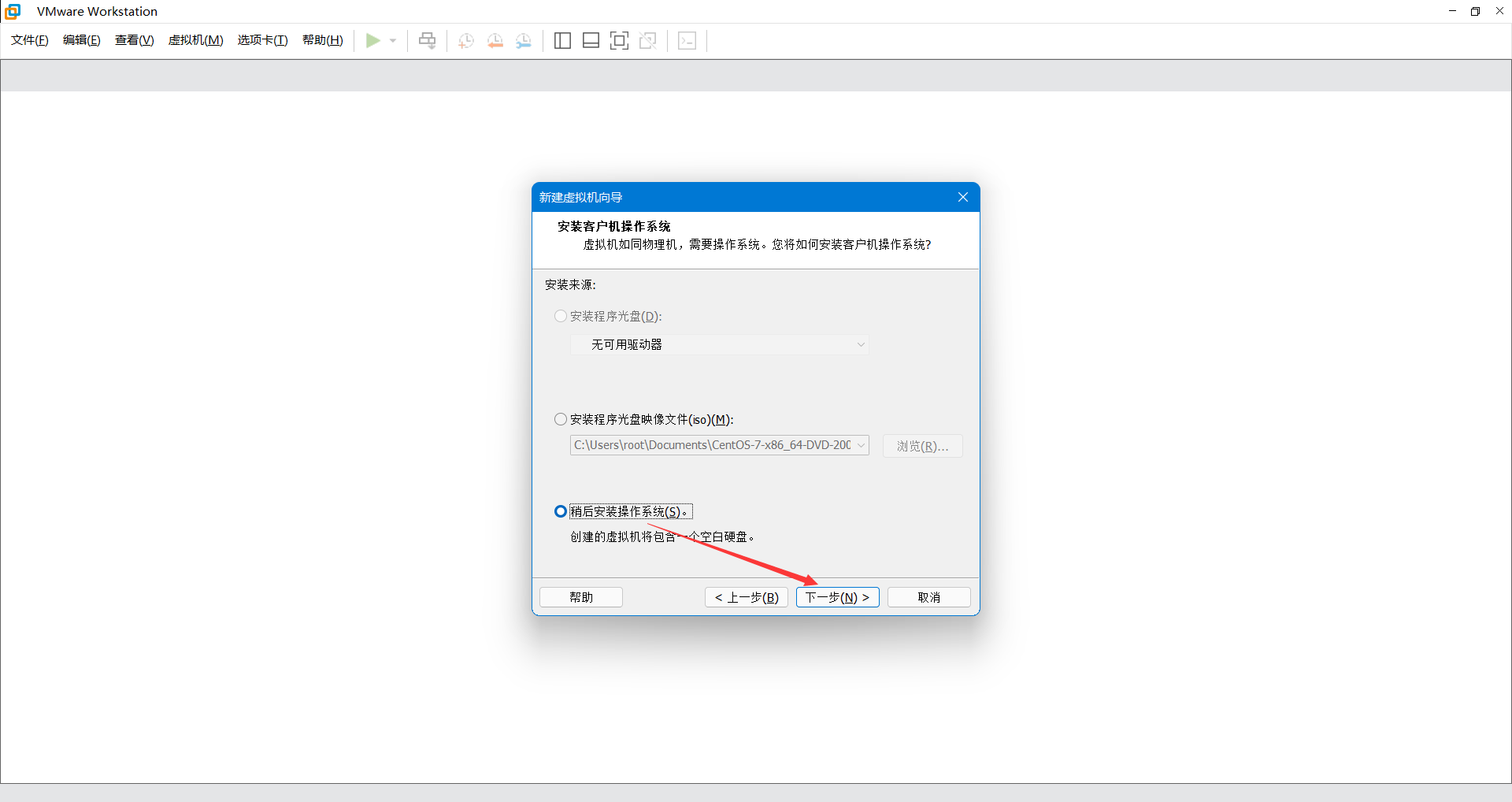The image size is (1512, 802).
Task: Restore down the VMware Workstation window
Action: 1476,11
